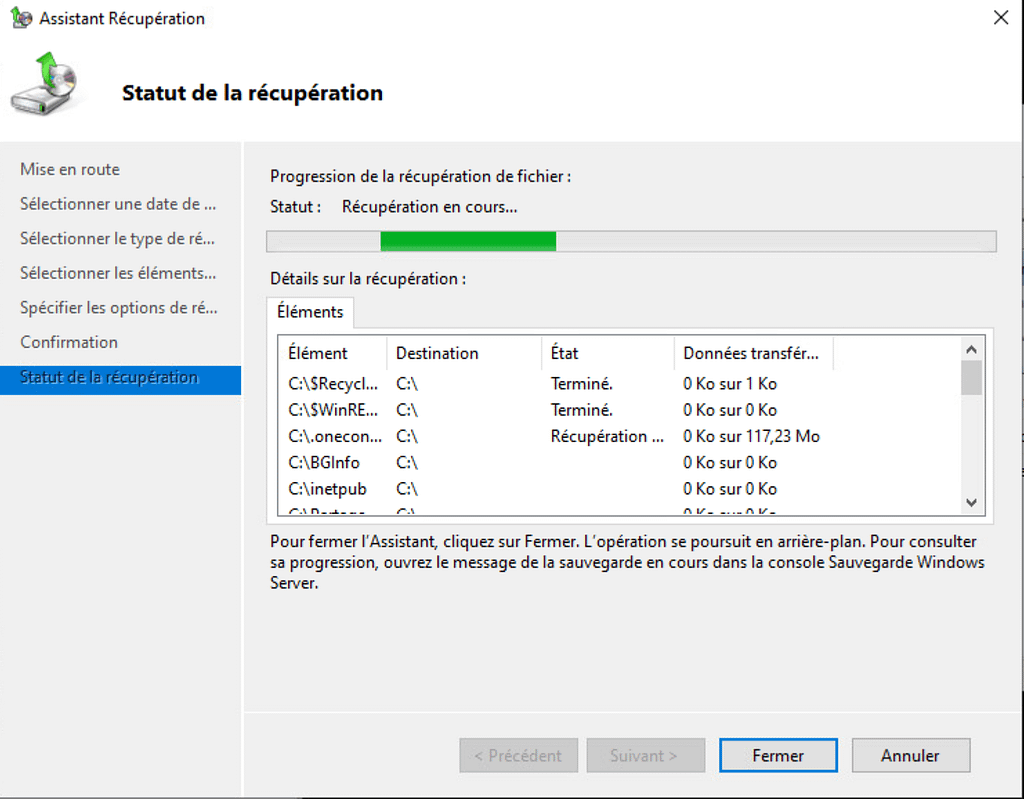Sort by the Destination column header

tap(437, 353)
